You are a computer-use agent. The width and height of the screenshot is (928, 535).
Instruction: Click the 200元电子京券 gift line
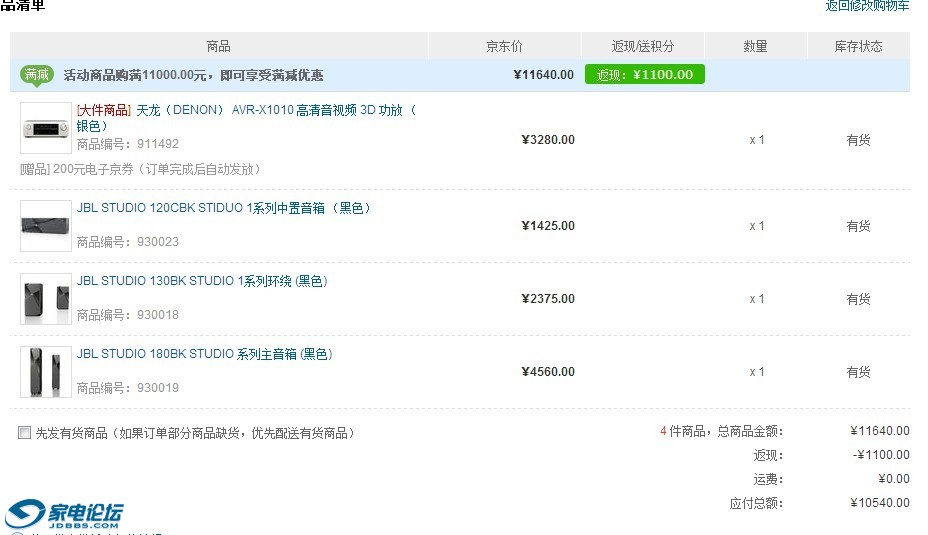click(x=140, y=169)
